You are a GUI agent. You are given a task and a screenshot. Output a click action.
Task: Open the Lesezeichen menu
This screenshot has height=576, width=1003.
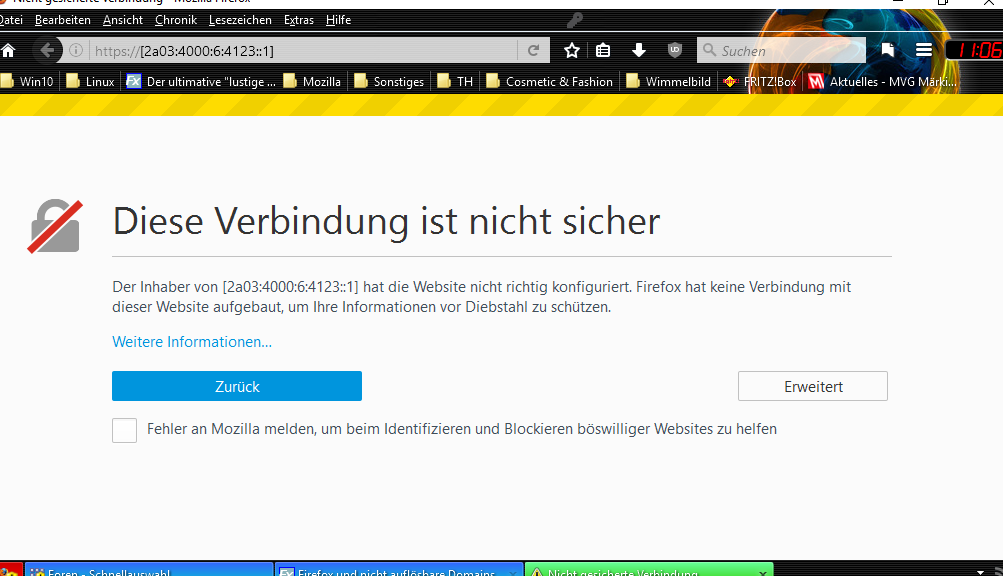tap(240, 20)
